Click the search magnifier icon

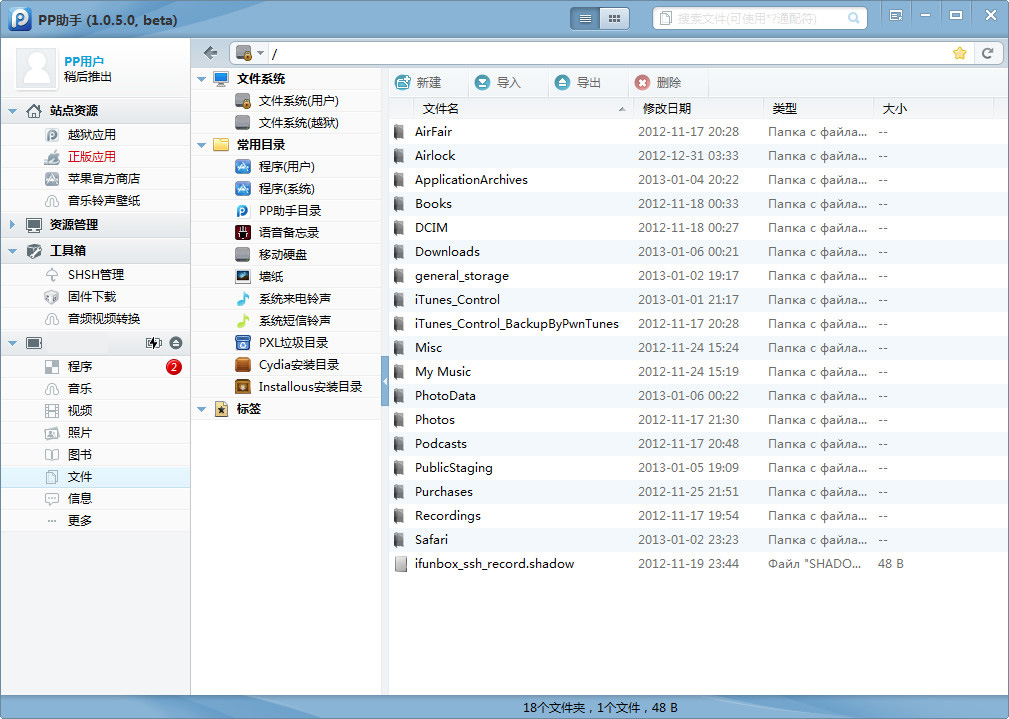tap(854, 18)
